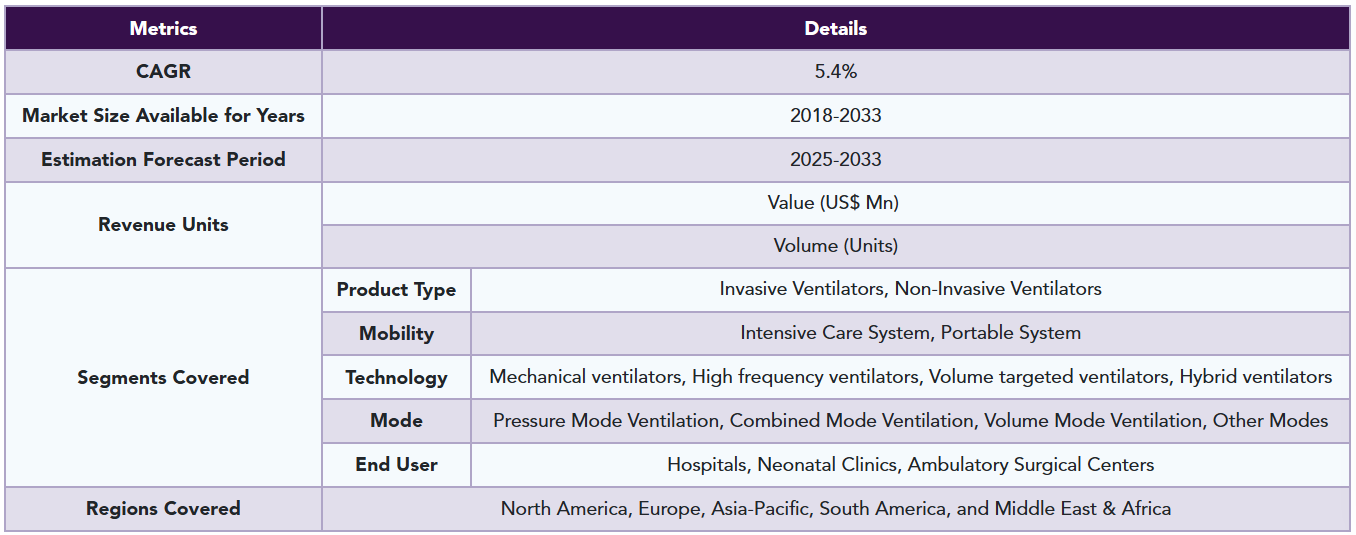Click the Details column header
The width and height of the screenshot is (1356, 535).
835,29
